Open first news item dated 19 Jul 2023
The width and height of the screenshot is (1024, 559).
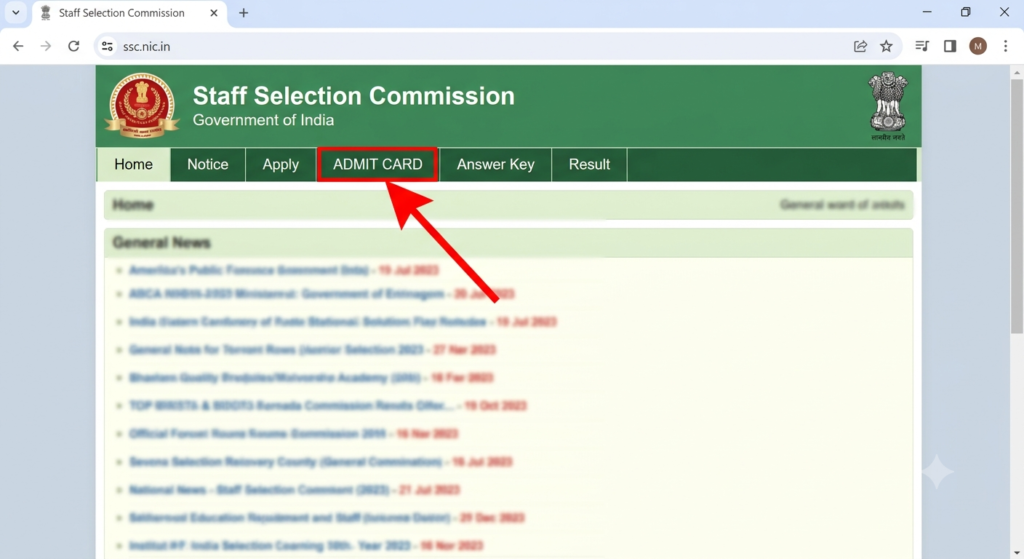pyautogui.click(x=283, y=270)
